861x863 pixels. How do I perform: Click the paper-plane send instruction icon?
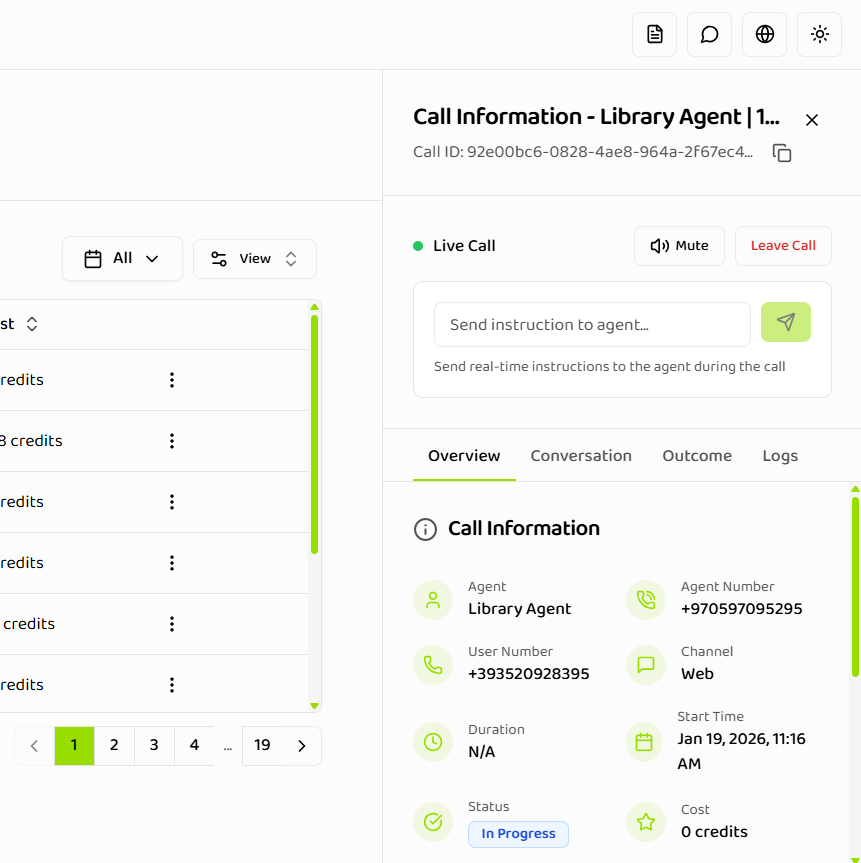786,322
